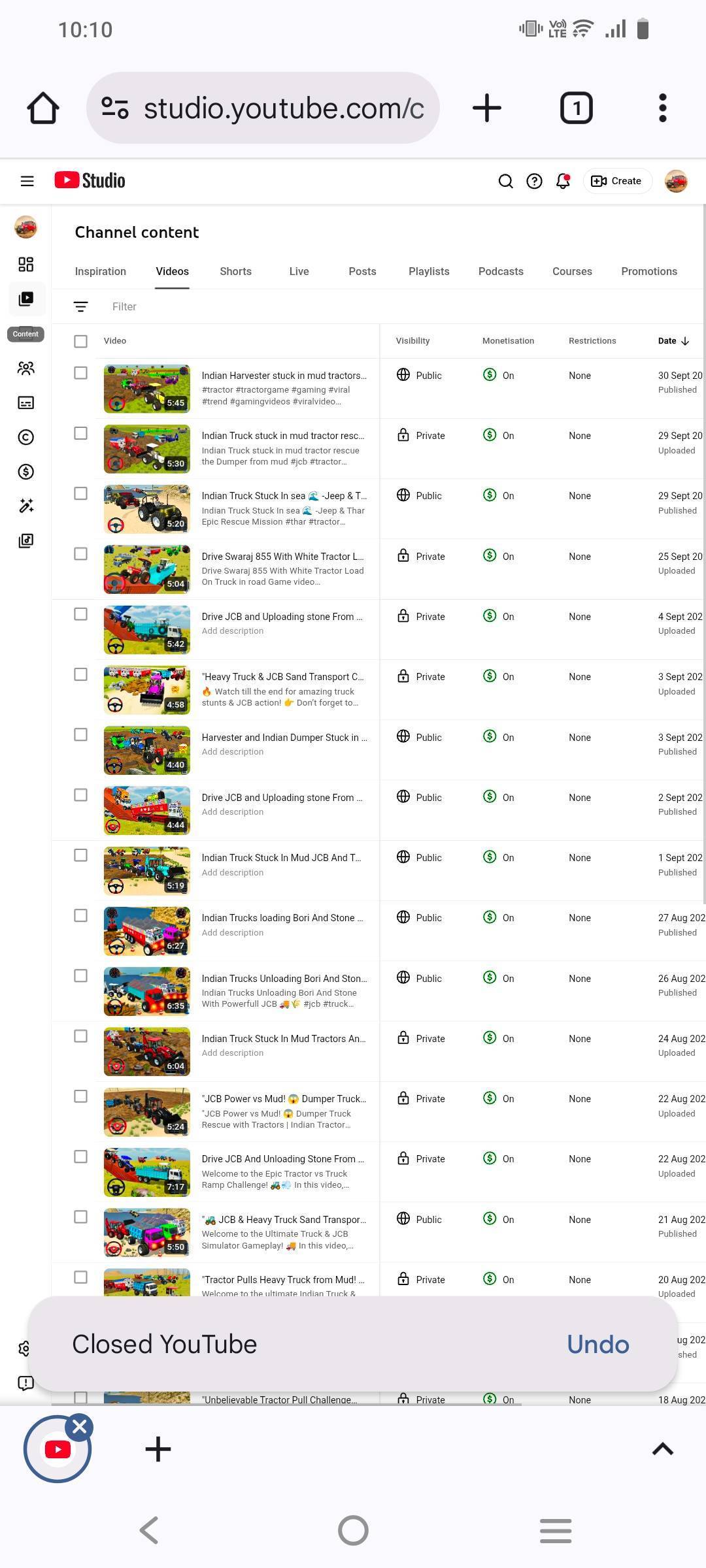This screenshot has width=706, height=1568.
Task: Open the Earn dollar icon in sidebar
Action: click(x=25, y=472)
